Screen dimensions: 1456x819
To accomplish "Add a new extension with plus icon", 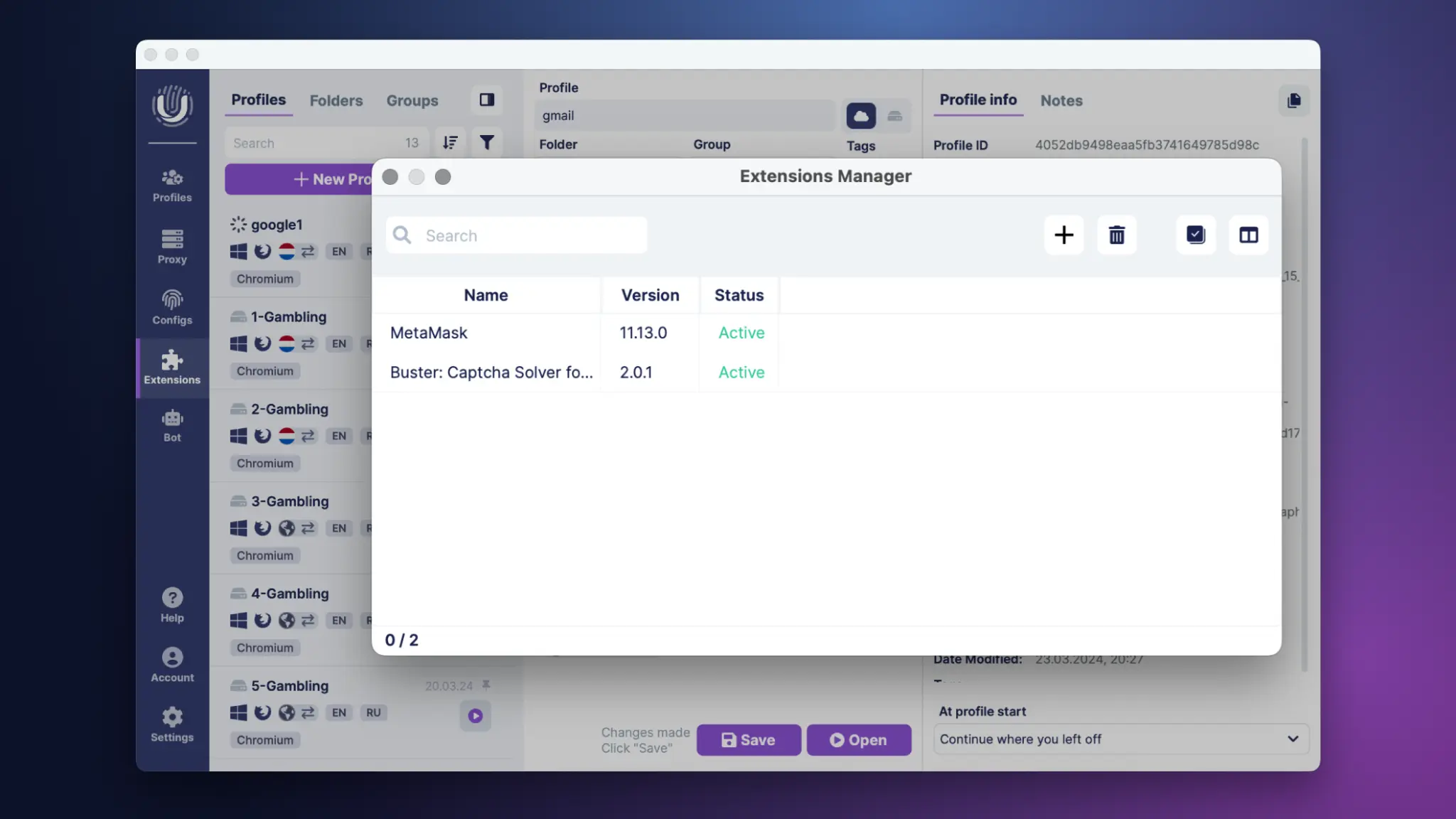I will tap(1064, 235).
